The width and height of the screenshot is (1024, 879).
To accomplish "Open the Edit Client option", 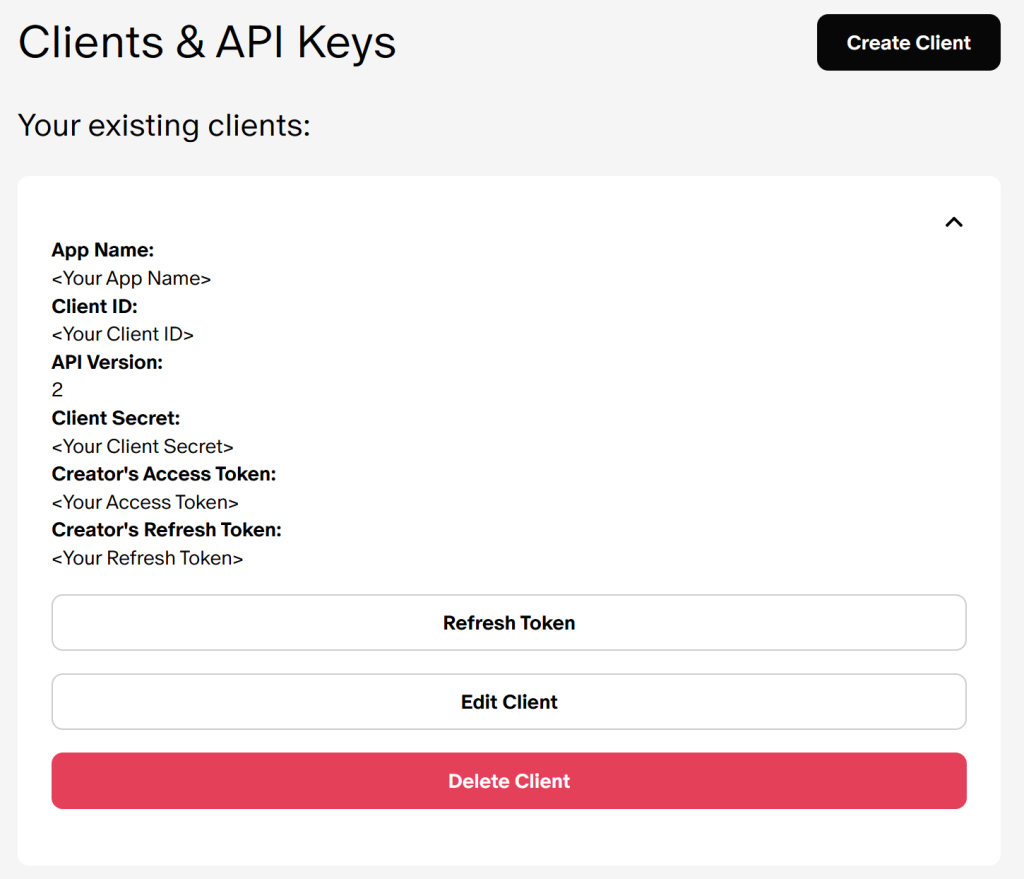I will [508, 702].
